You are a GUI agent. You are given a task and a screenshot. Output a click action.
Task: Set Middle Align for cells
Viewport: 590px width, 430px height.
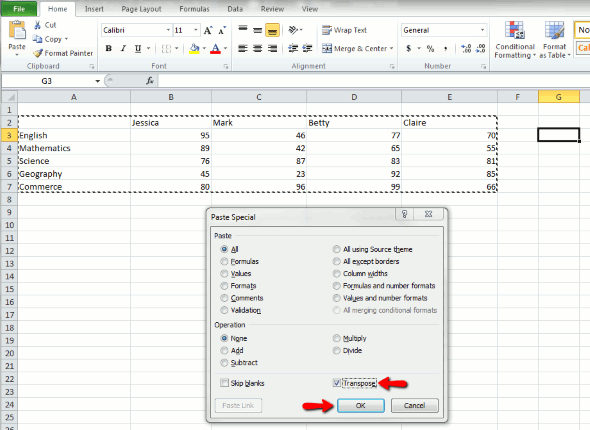257,30
